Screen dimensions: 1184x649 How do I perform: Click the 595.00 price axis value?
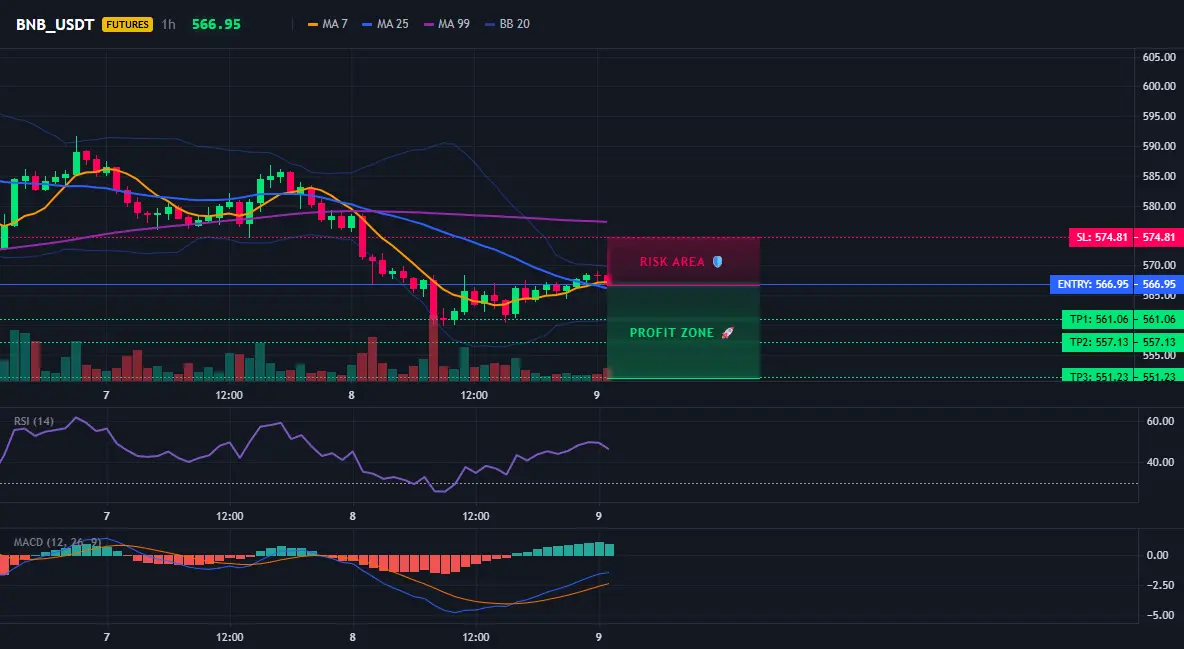(x=1159, y=116)
